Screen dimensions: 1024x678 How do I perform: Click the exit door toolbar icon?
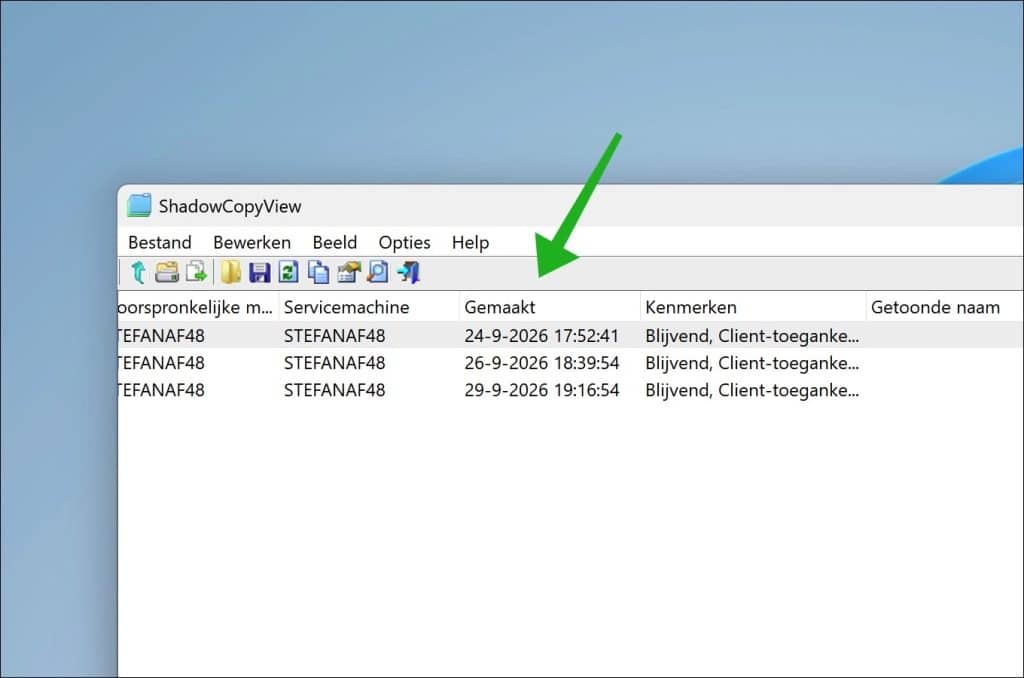pos(409,272)
